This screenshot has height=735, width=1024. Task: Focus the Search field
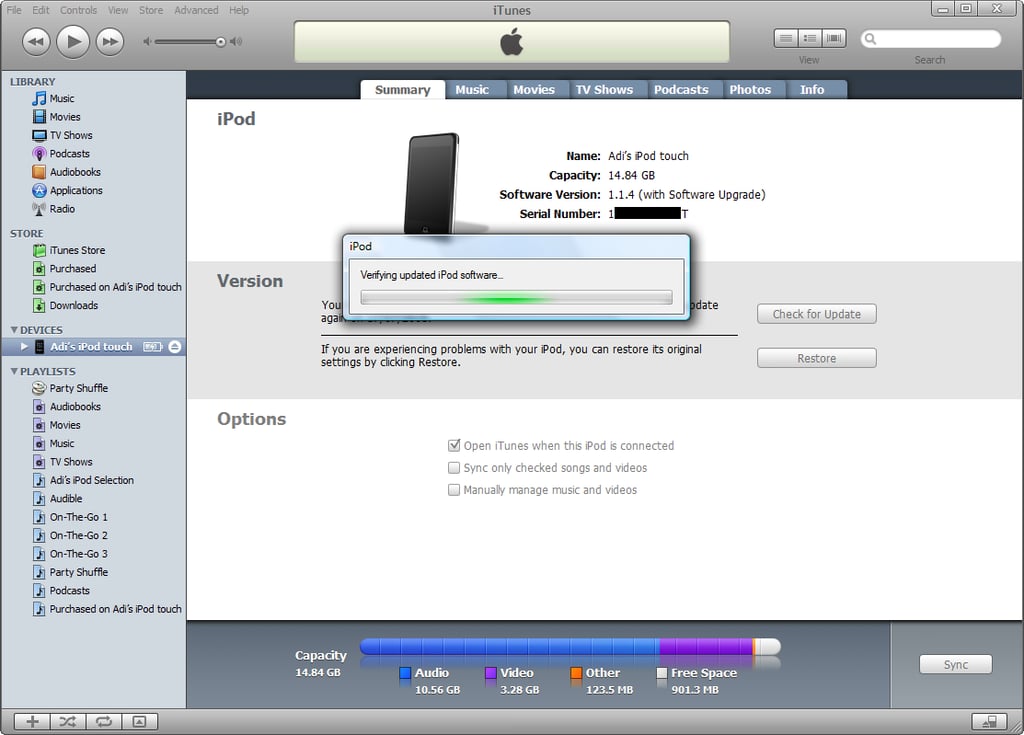tap(931, 39)
